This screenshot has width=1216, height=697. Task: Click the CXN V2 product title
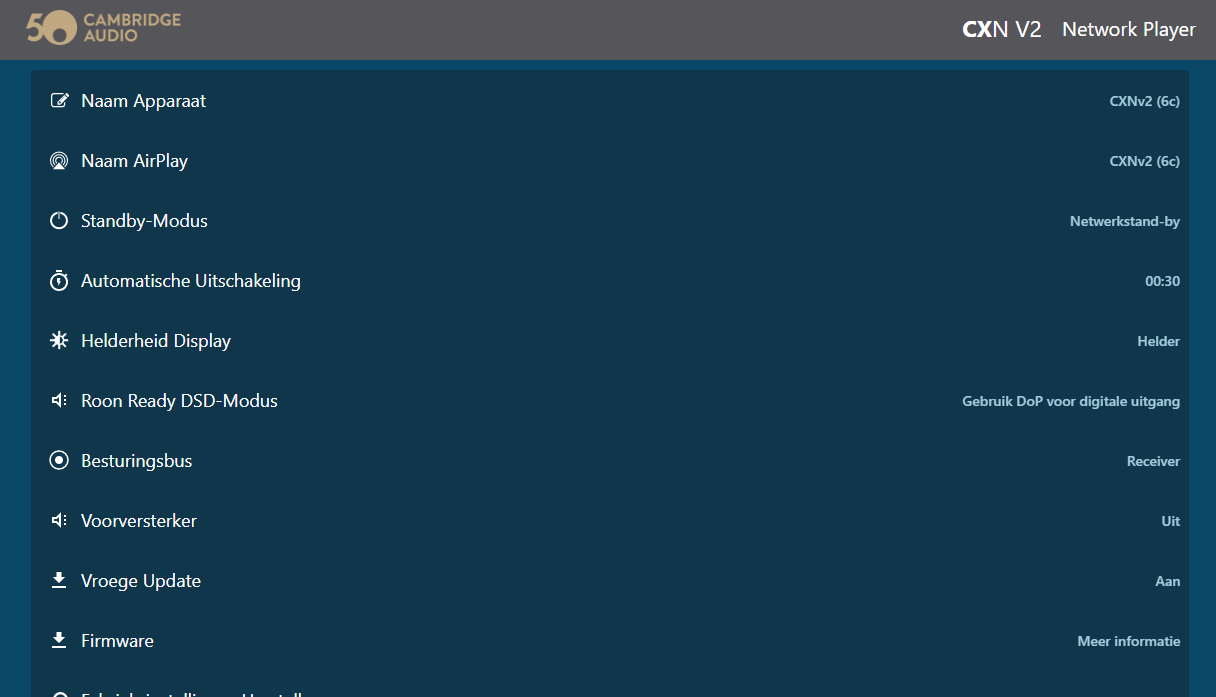click(1002, 29)
